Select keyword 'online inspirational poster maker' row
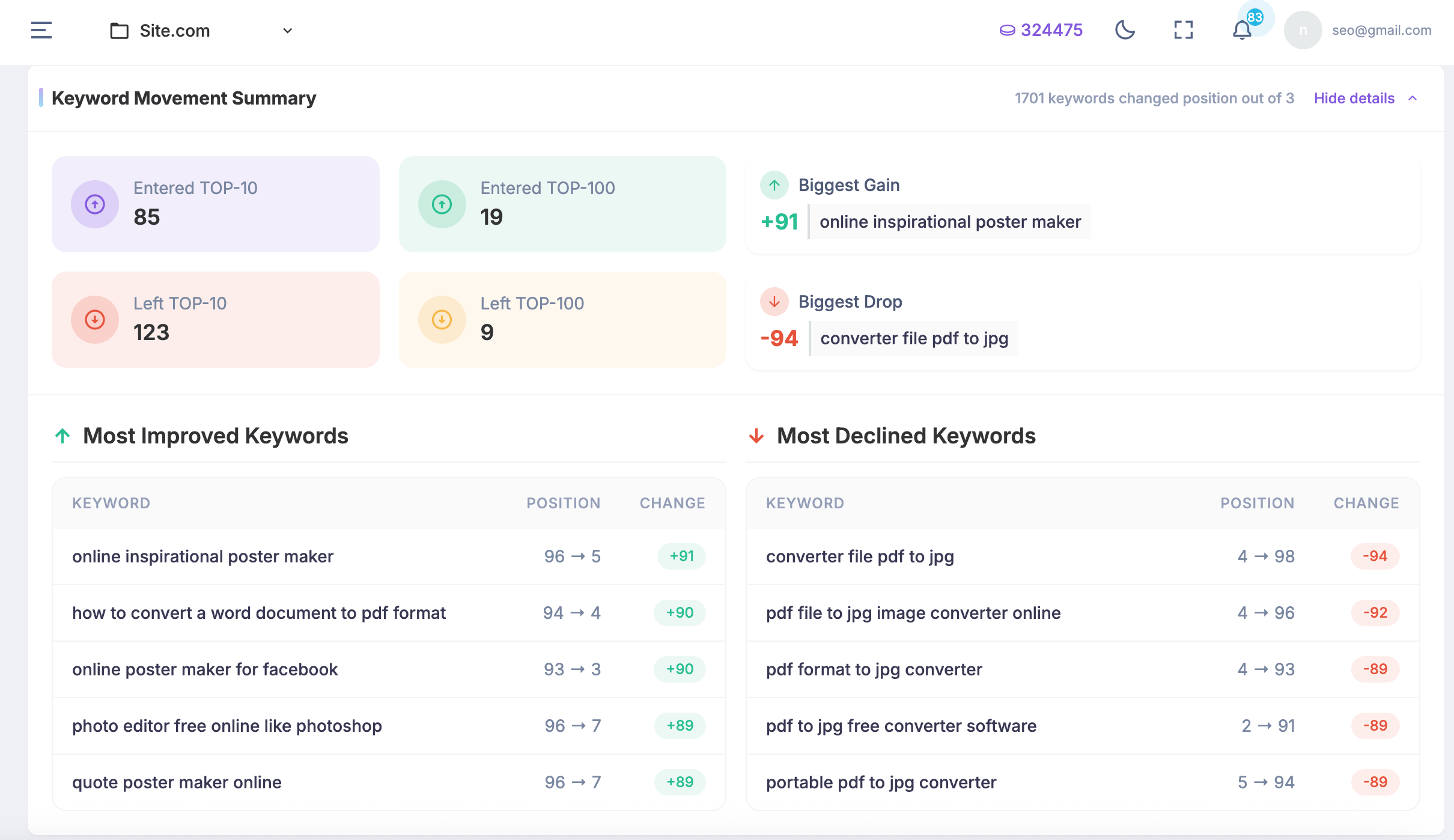This screenshot has width=1454, height=840. pyautogui.click(x=202, y=556)
